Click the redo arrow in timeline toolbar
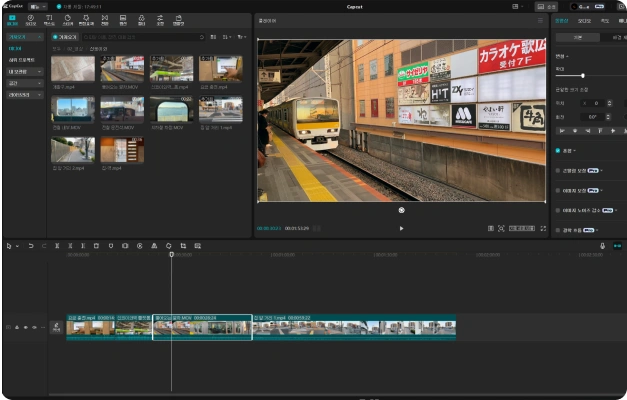Image resolution: width=627 pixels, height=400 pixels. click(x=44, y=246)
